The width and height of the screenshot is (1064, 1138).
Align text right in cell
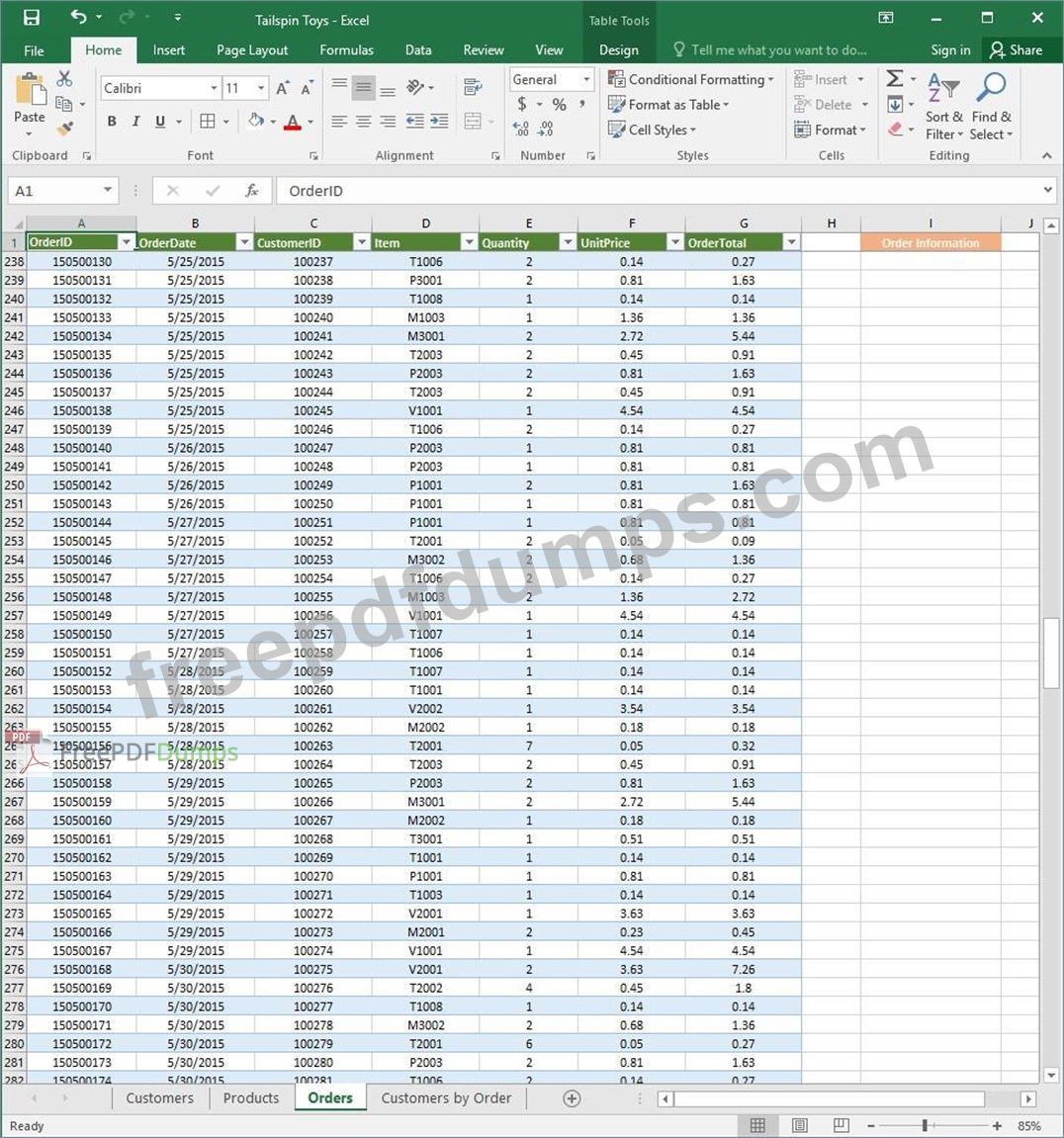(389, 122)
